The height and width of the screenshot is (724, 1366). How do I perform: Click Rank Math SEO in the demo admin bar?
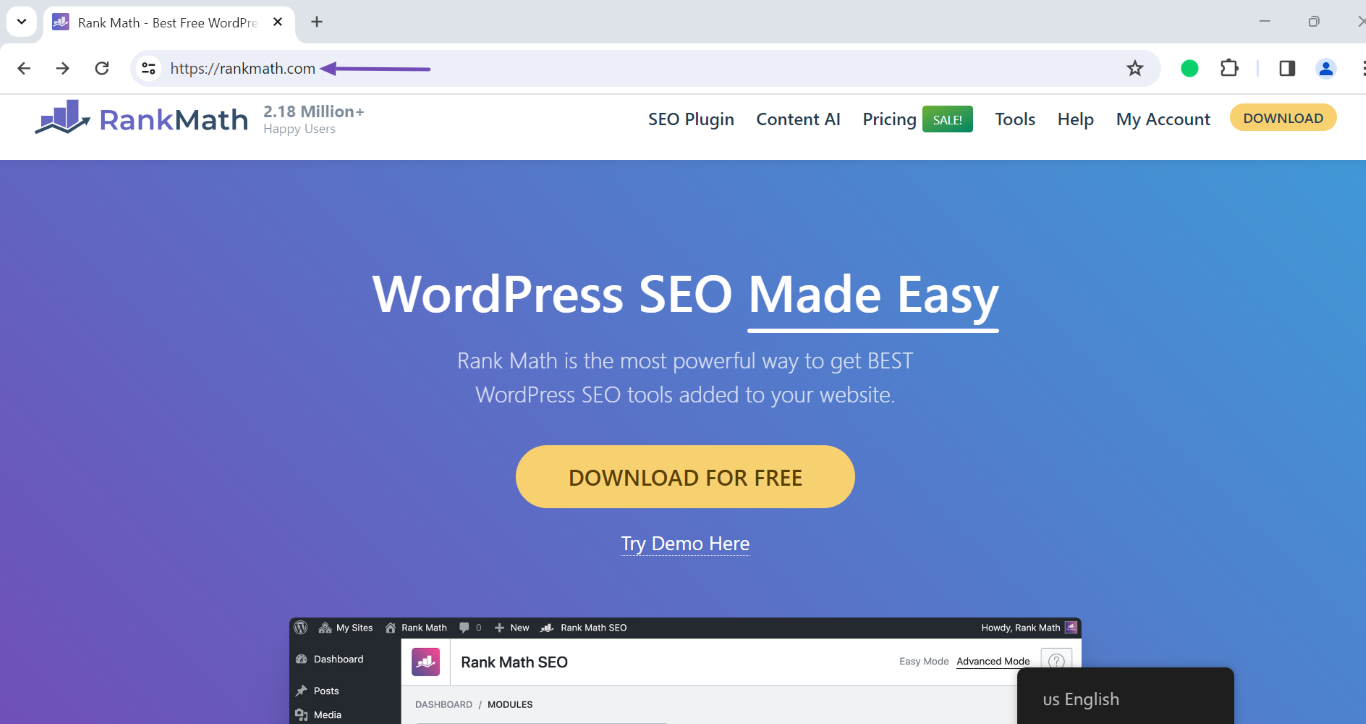tap(584, 628)
